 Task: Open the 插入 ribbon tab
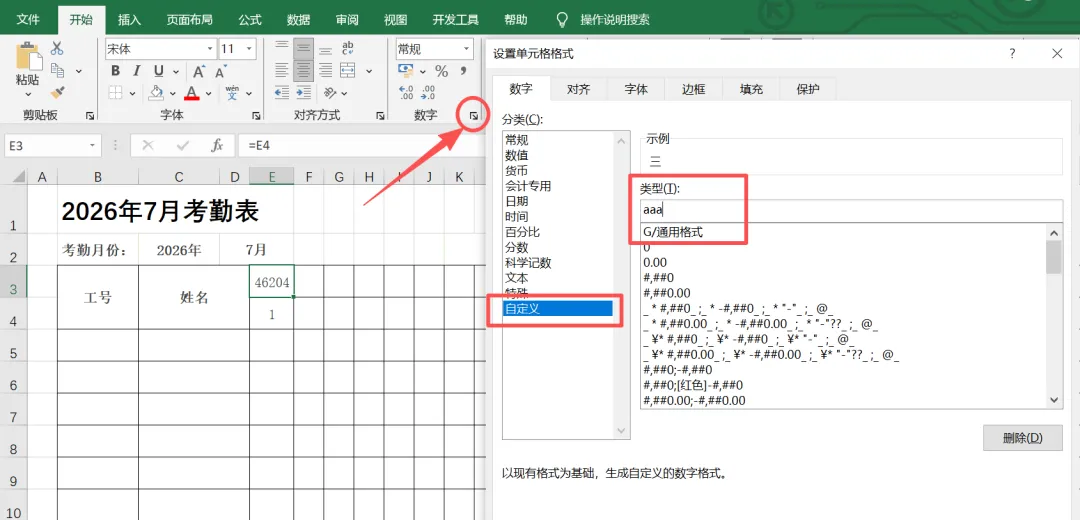tap(129, 19)
